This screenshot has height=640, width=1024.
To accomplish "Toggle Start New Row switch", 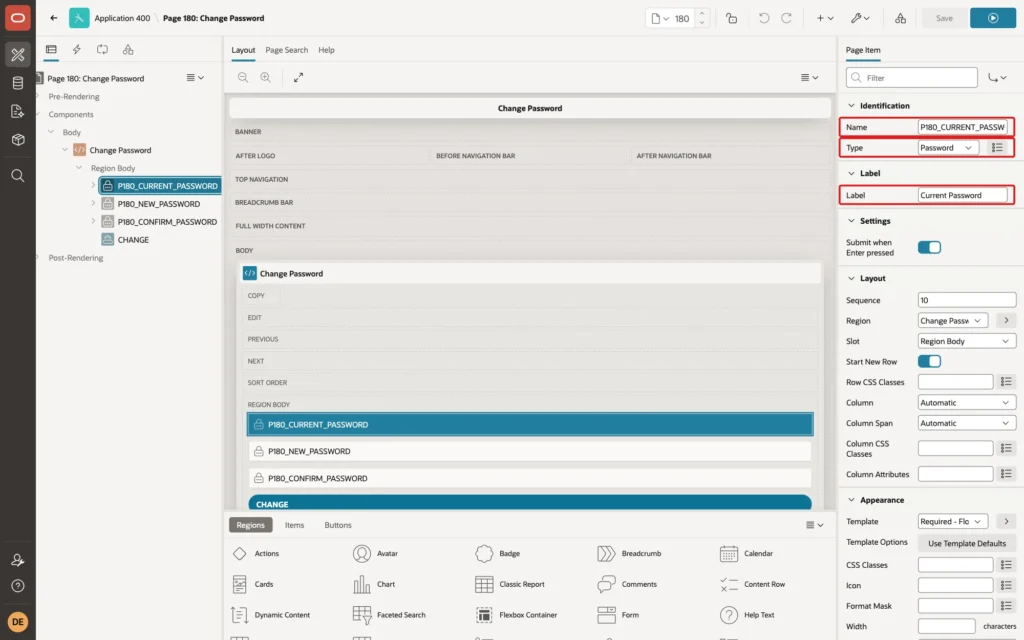I will [929, 361].
